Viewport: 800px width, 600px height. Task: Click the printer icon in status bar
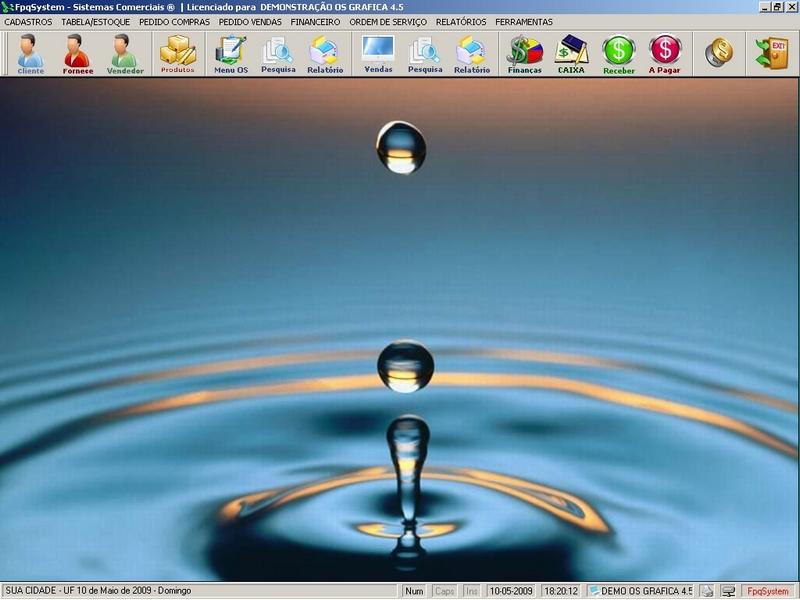[707, 591]
